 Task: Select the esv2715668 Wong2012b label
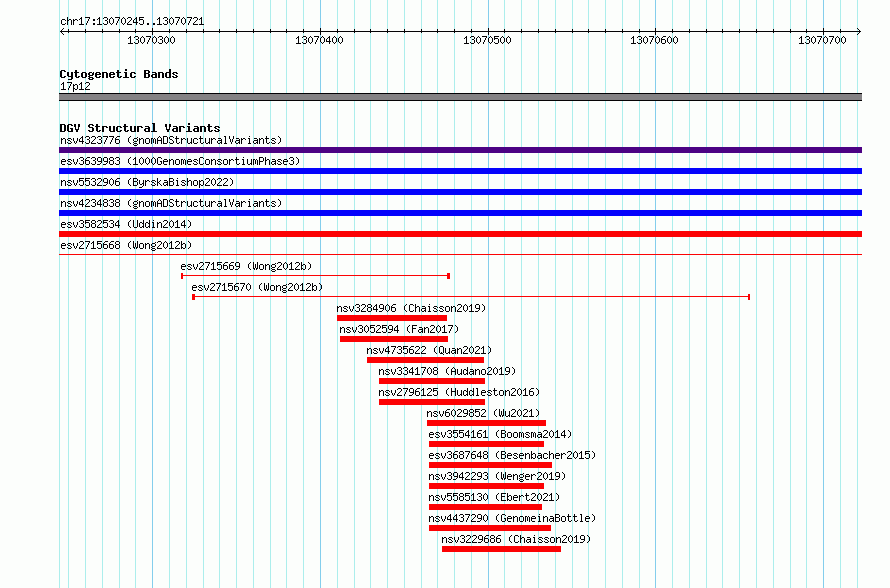click(126, 245)
